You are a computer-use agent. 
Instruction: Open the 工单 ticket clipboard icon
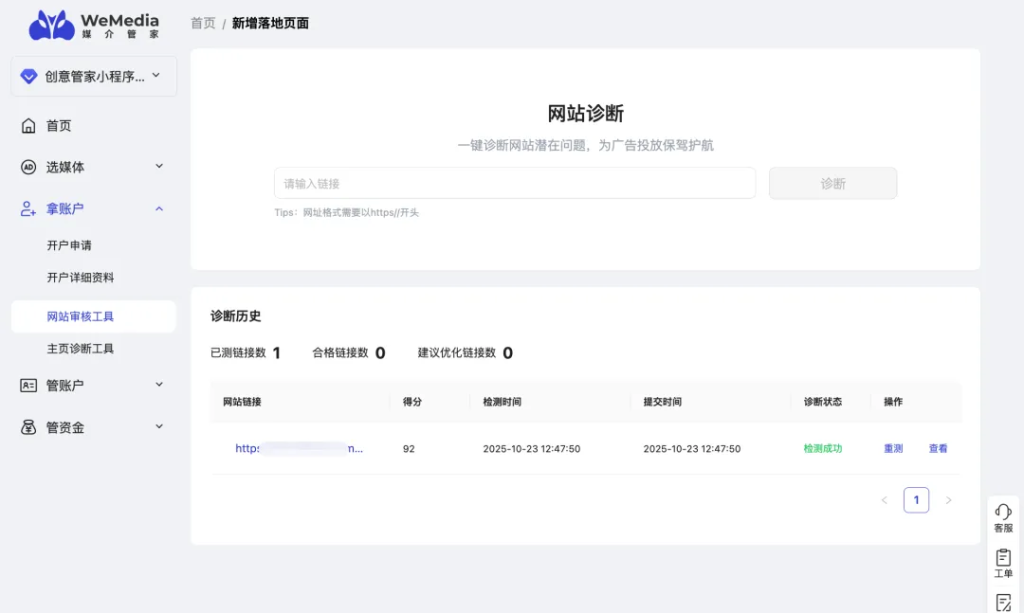(x=1003, y=558)
